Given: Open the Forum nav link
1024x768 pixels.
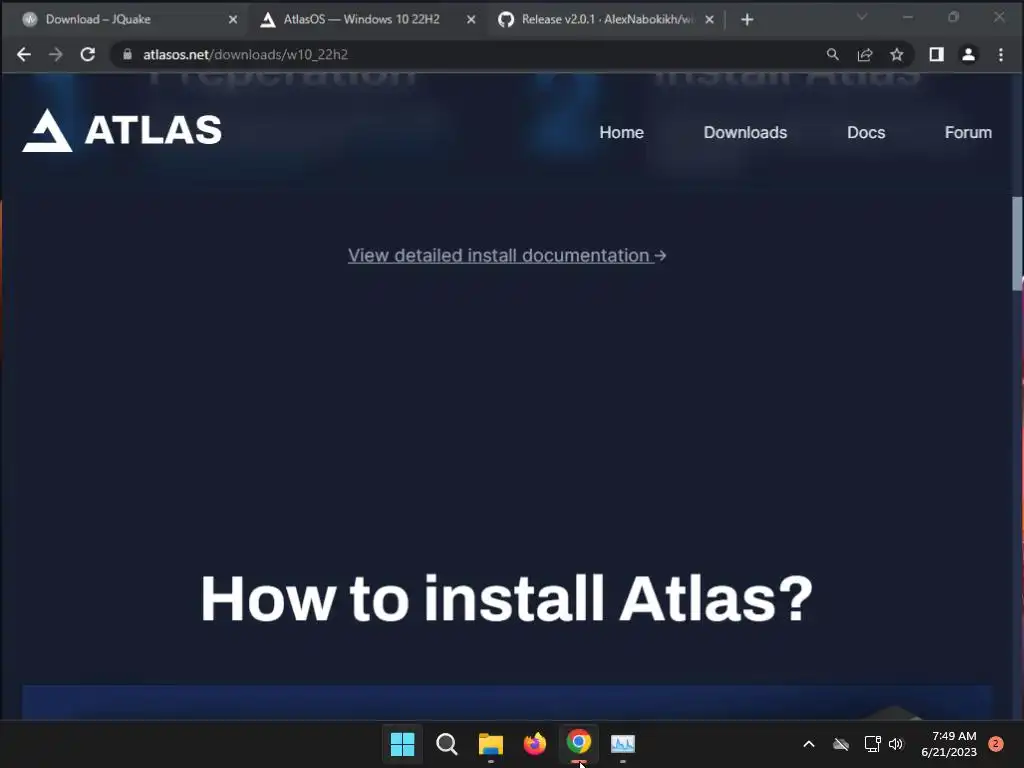Looking at the screenshot, I should [x=968, y=133].
